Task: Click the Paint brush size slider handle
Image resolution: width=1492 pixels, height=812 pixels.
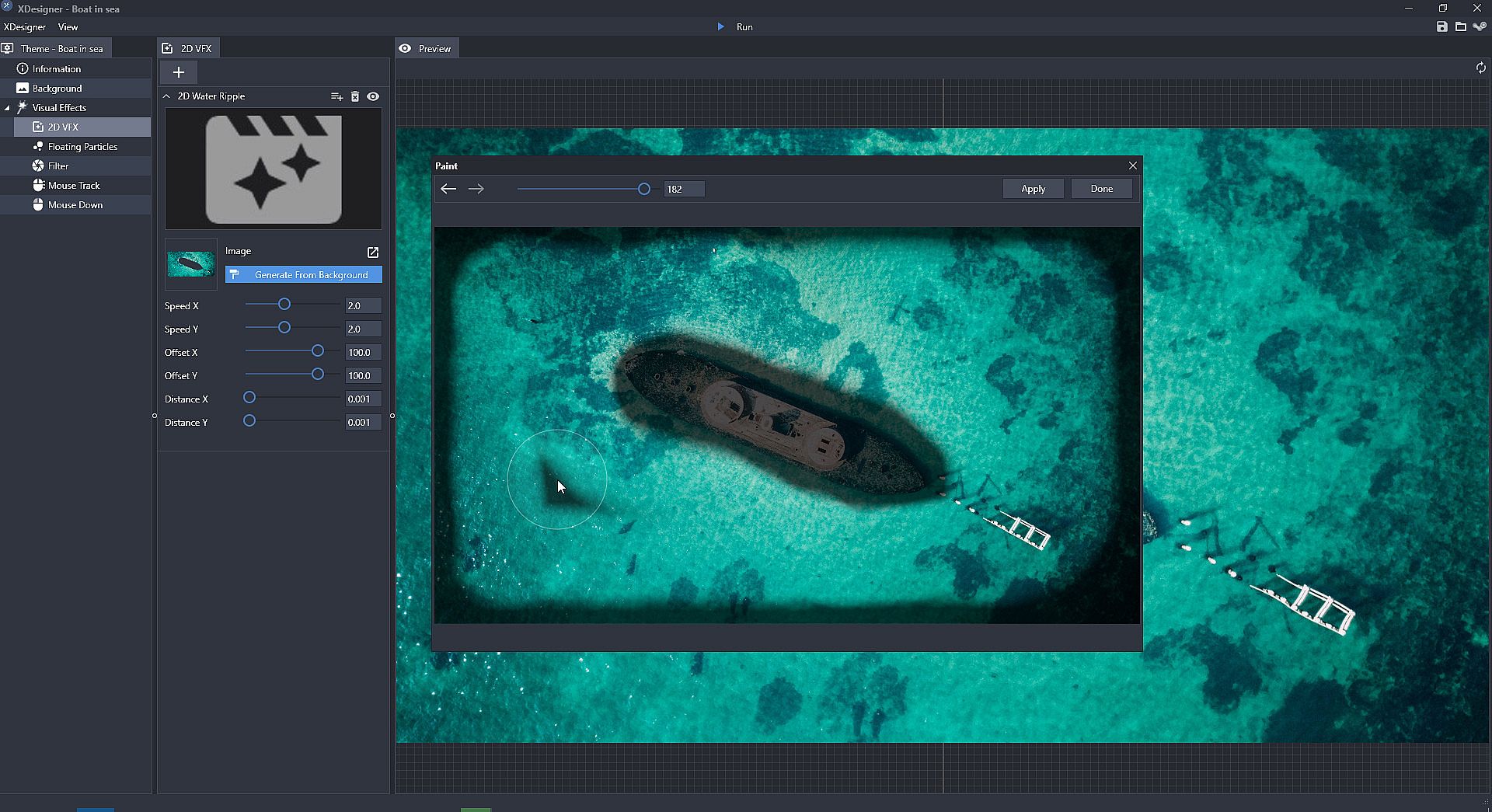Action: click(644, 189)
